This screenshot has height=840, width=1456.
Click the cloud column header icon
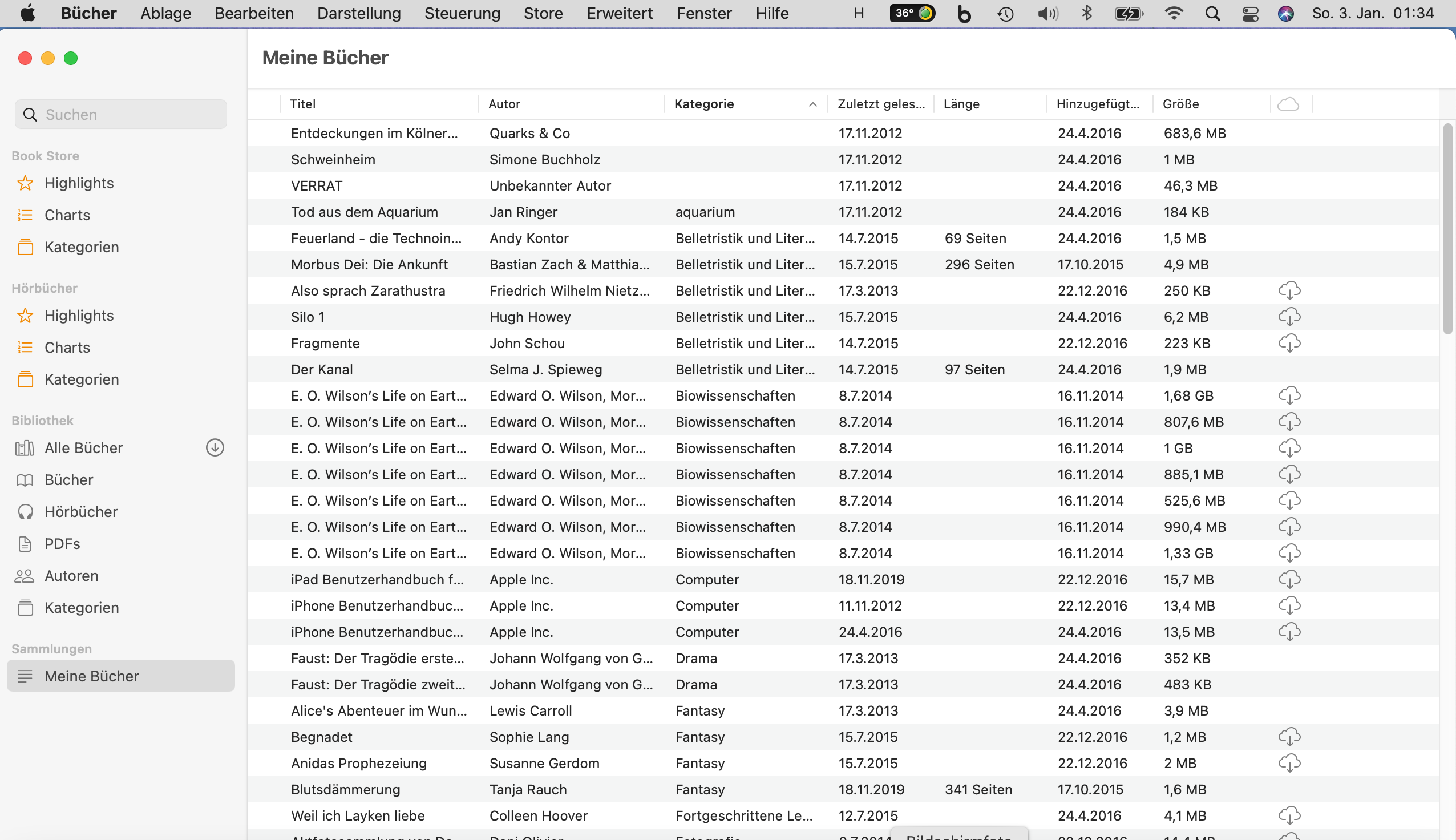pyautogui.click(x=1288, y=104)
